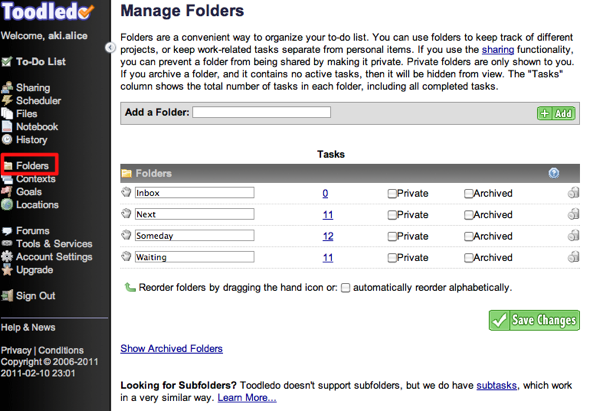Click the delete icon for Waiting folder

[x=573, y=257]
